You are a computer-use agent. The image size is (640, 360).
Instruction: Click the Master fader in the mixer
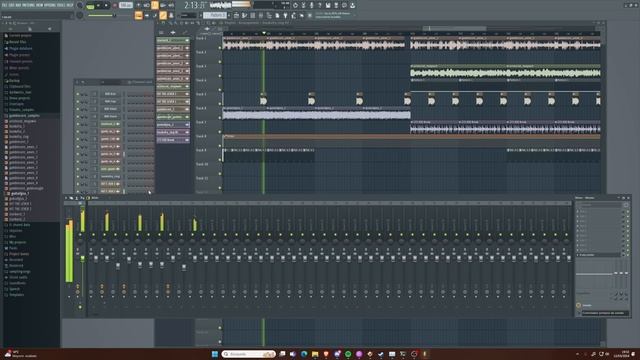pyautogui.click(x=82, y=258)
